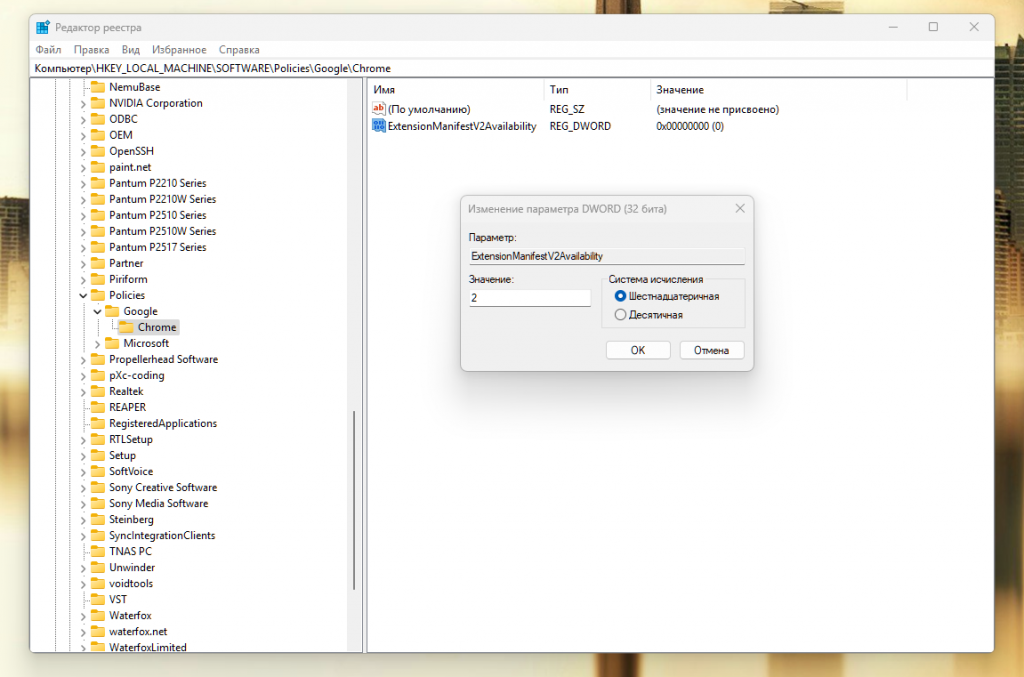Open the Справка menu
Viewport: 1024px width, 677px height.
[239, 50]
